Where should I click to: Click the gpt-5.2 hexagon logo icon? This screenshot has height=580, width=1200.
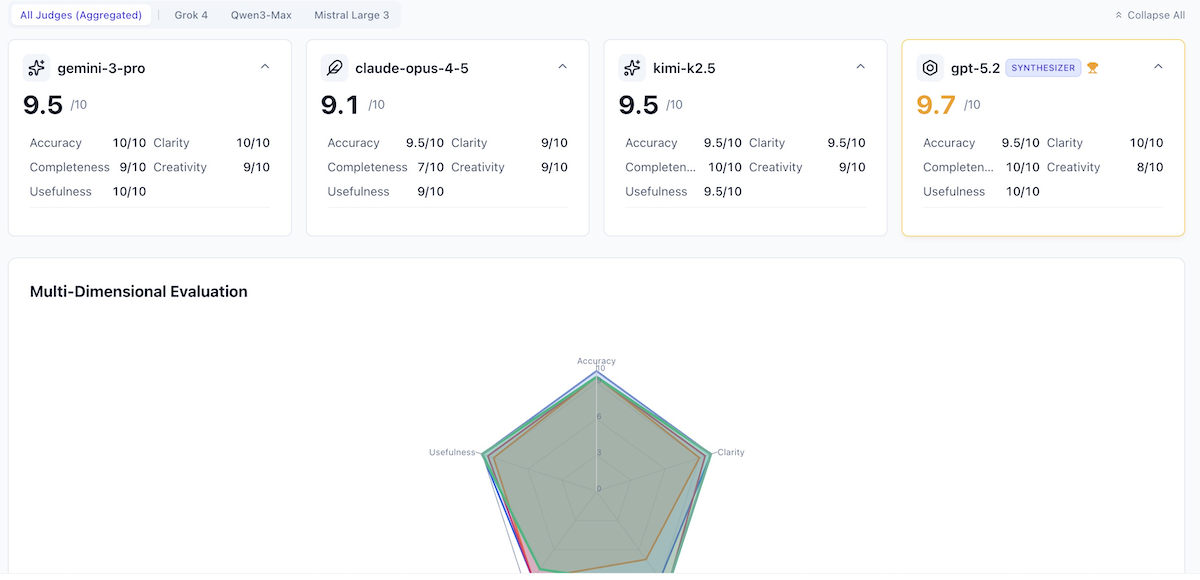[930, 68]
